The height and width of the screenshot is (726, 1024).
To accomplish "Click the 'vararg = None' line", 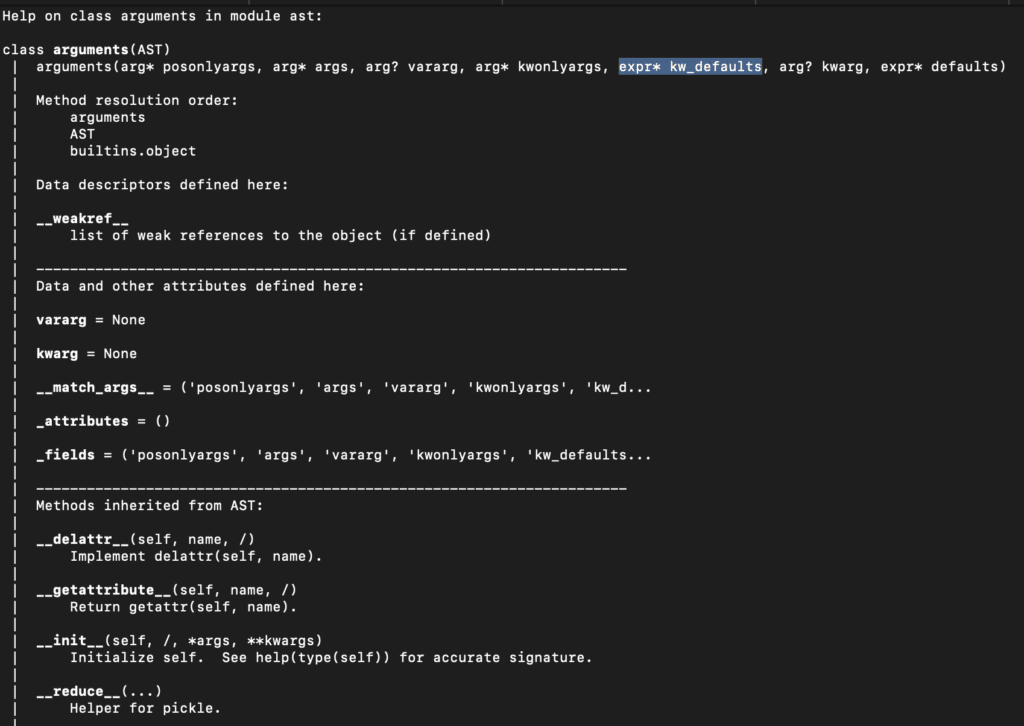I will (91, 320).
